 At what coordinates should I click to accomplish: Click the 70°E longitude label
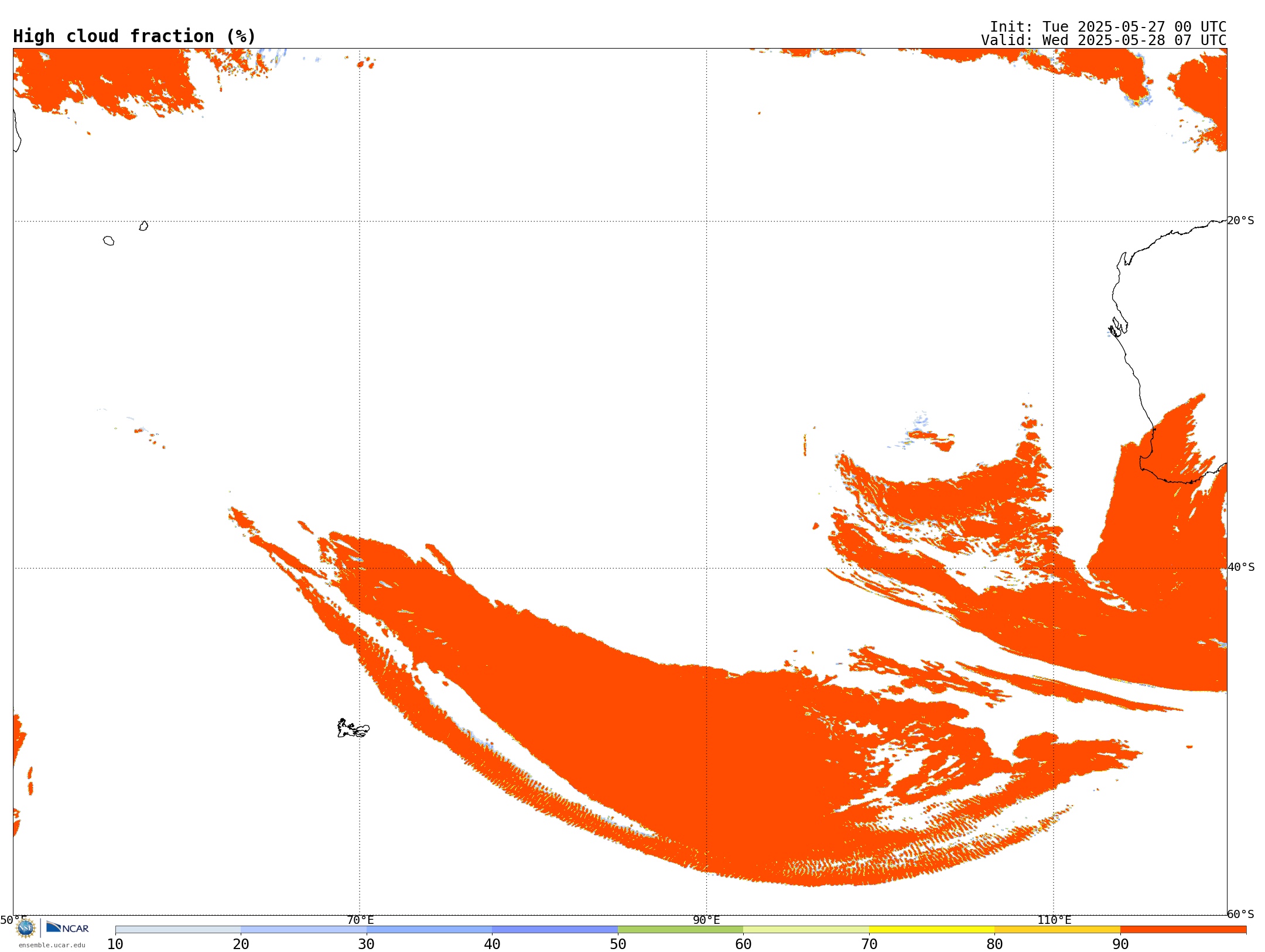pyautogui.click(x=360, y=920)
